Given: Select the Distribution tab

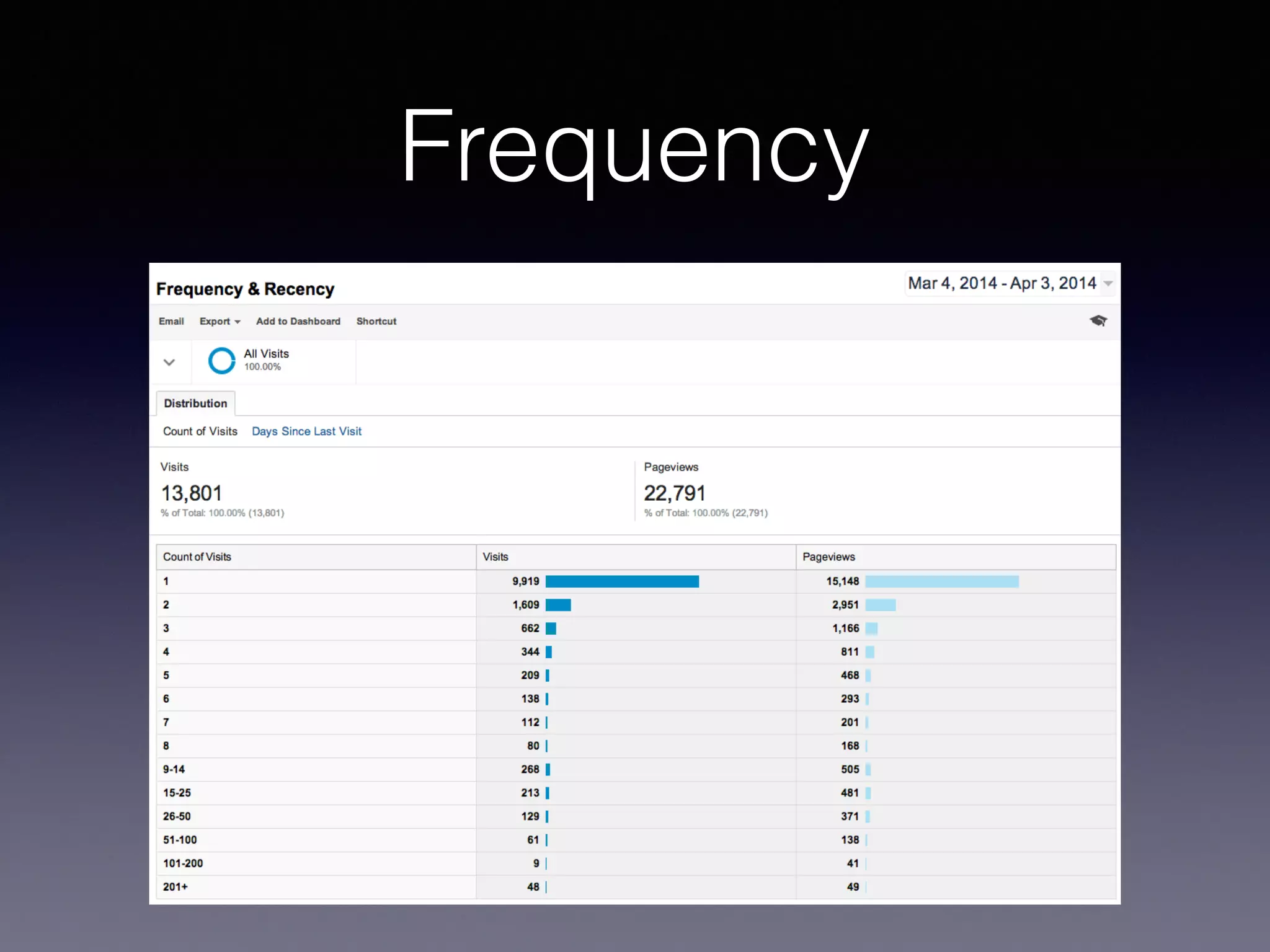Looking at the screenshot, I should click(x=195, y=403).
